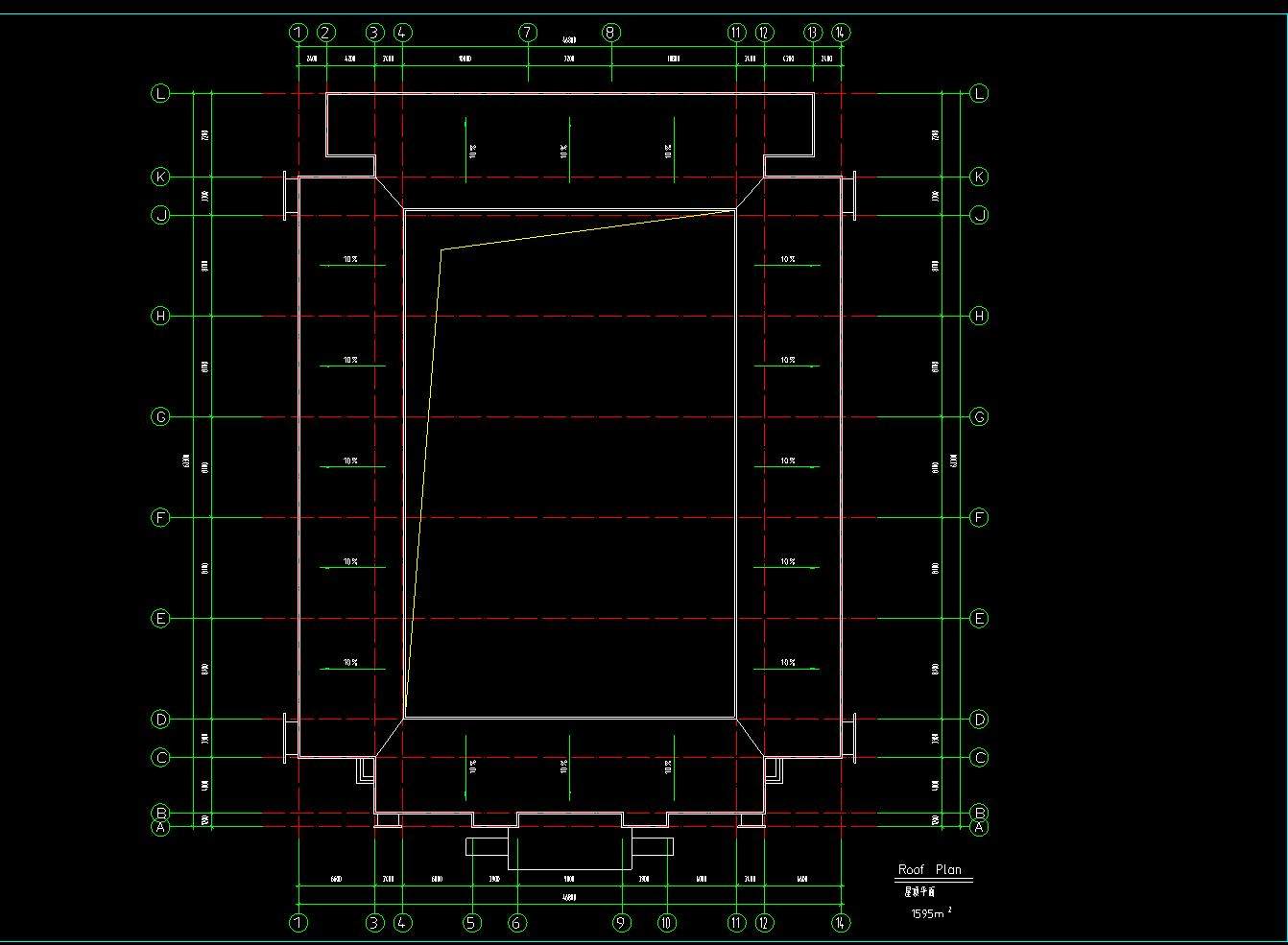Select axis bubble F on the right side

tap(979, 518)
